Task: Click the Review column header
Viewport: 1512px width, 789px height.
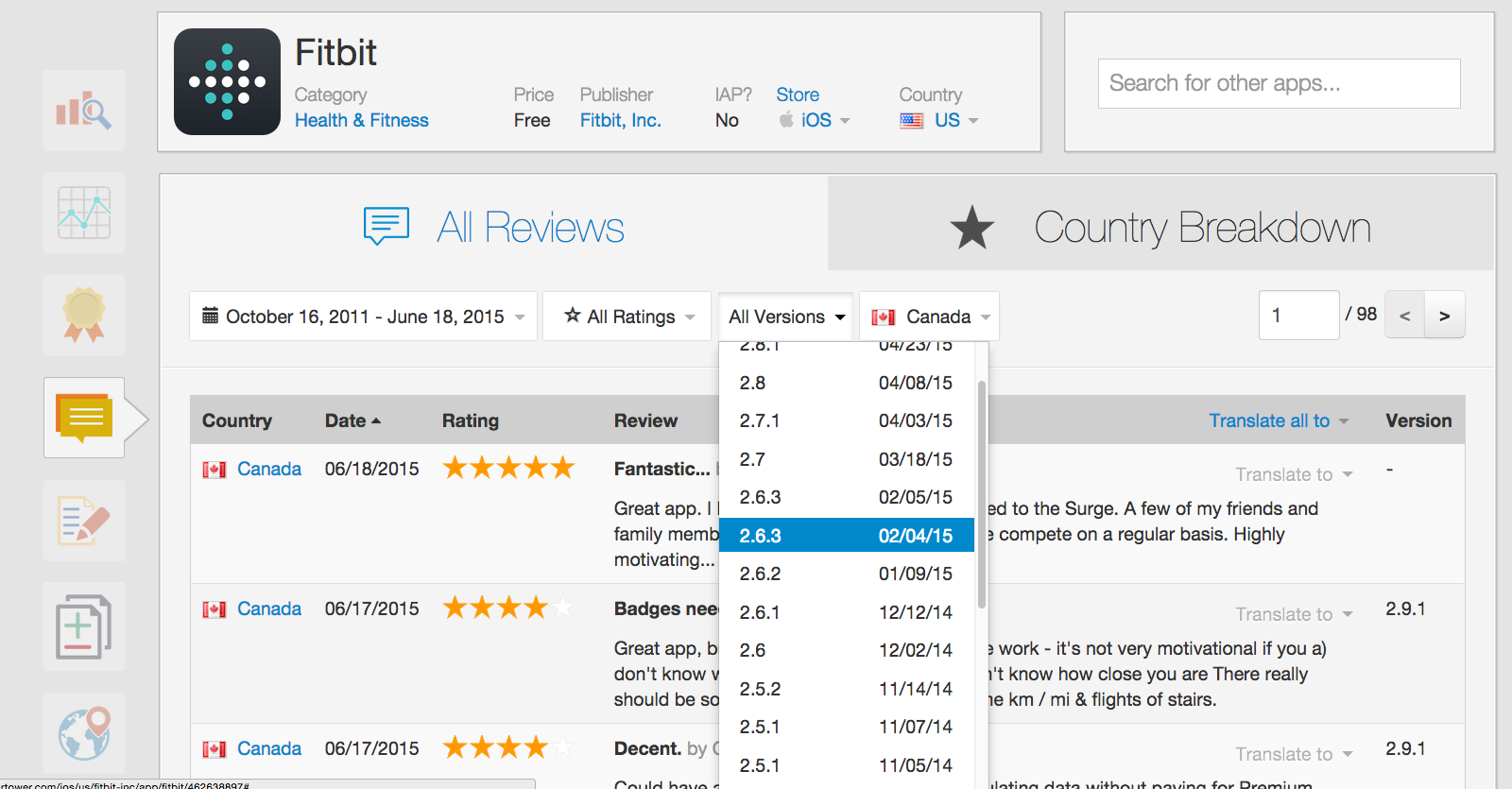Action: tap(645, 420)
